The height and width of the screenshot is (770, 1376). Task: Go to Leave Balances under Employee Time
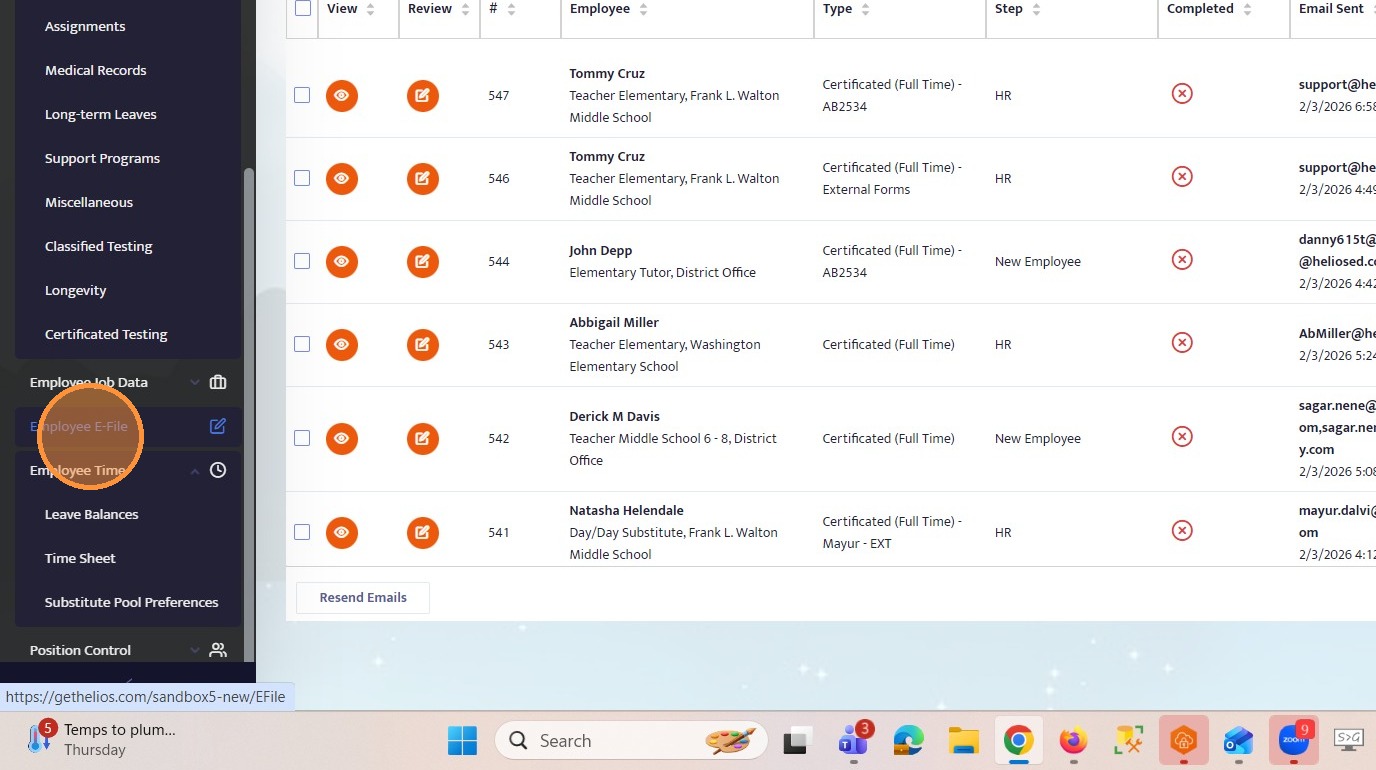point(92,514)
